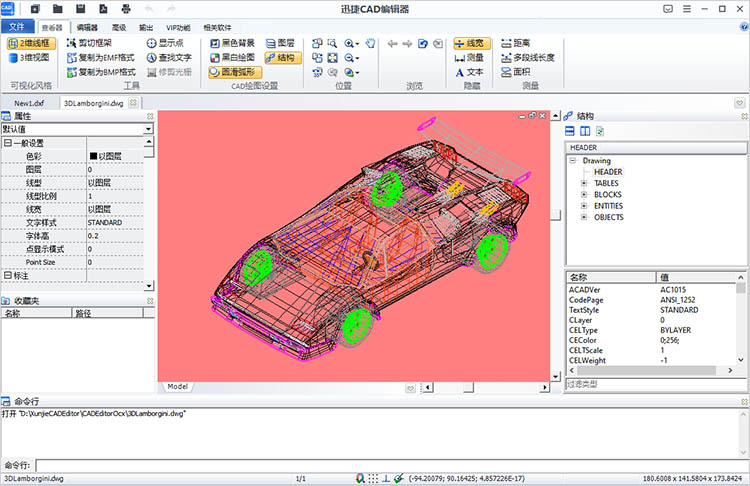Switch to the 编辑器 ribbon tab
750x486 pixels.
coord(87,28)
